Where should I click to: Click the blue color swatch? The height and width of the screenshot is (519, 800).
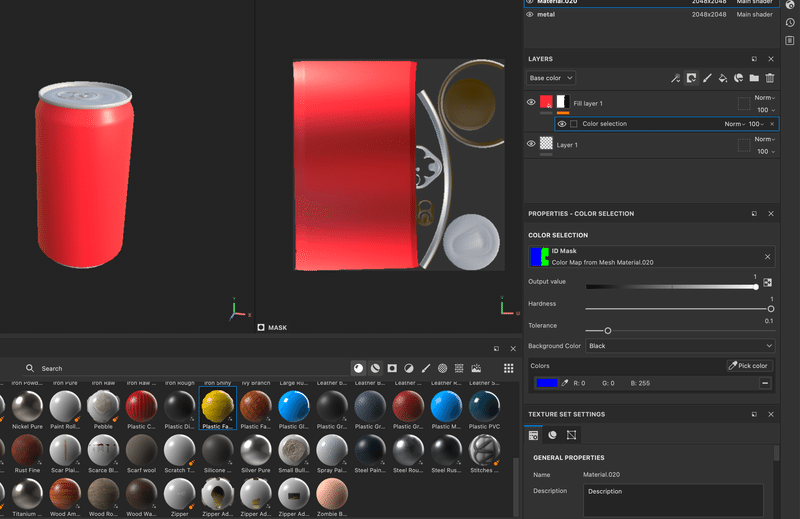(546, 383)
